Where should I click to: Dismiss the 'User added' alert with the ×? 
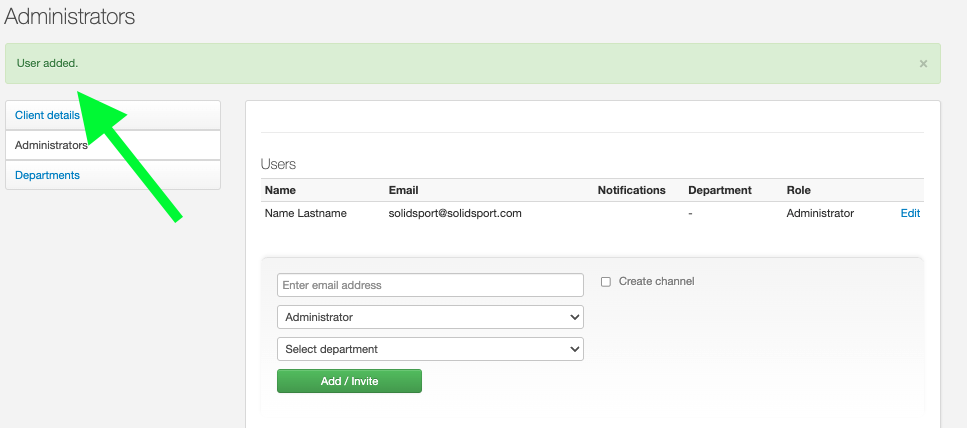(923, 64)
